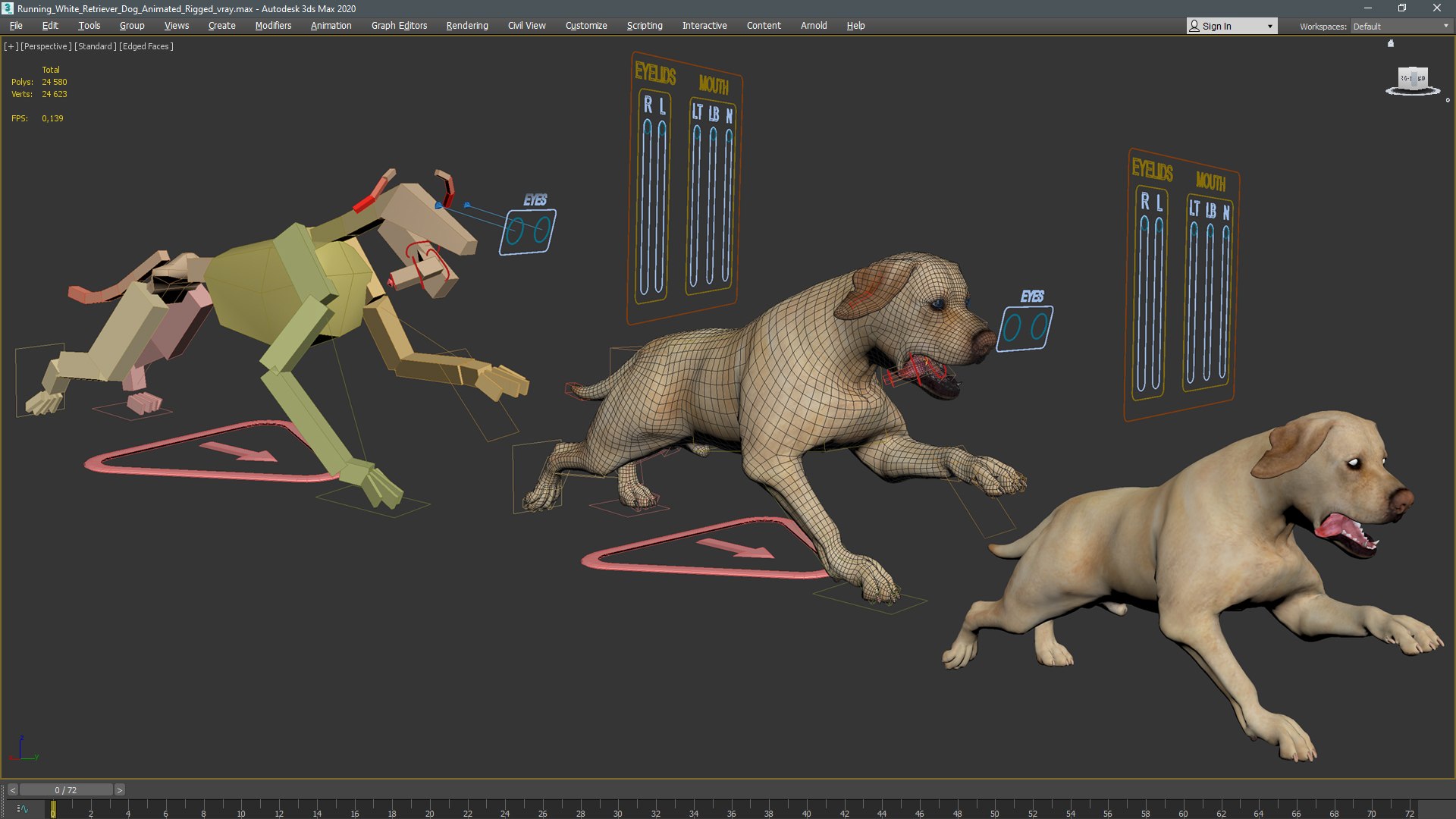The height and width of the screenshot is (819, 1456).
Task: Expand the Workspaces Default dropdown
Action: tap(1401, 26)
